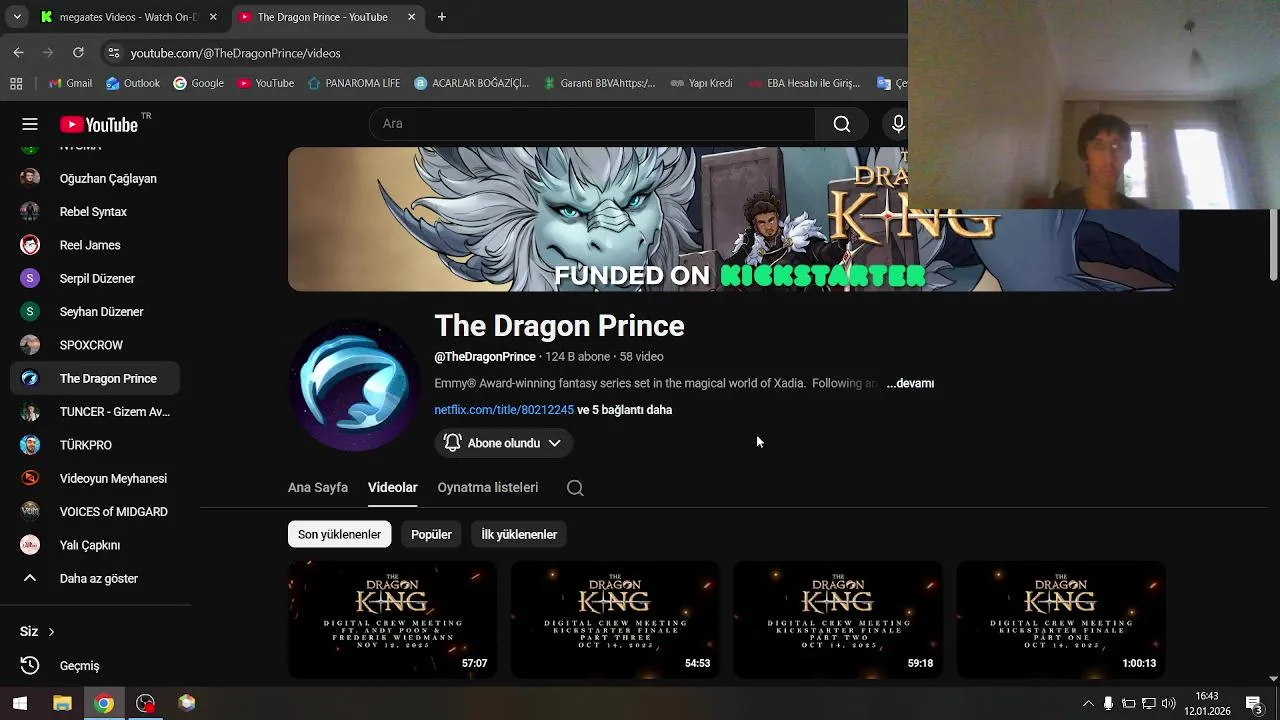Open File Explorer from taskbar

[62, 704]
